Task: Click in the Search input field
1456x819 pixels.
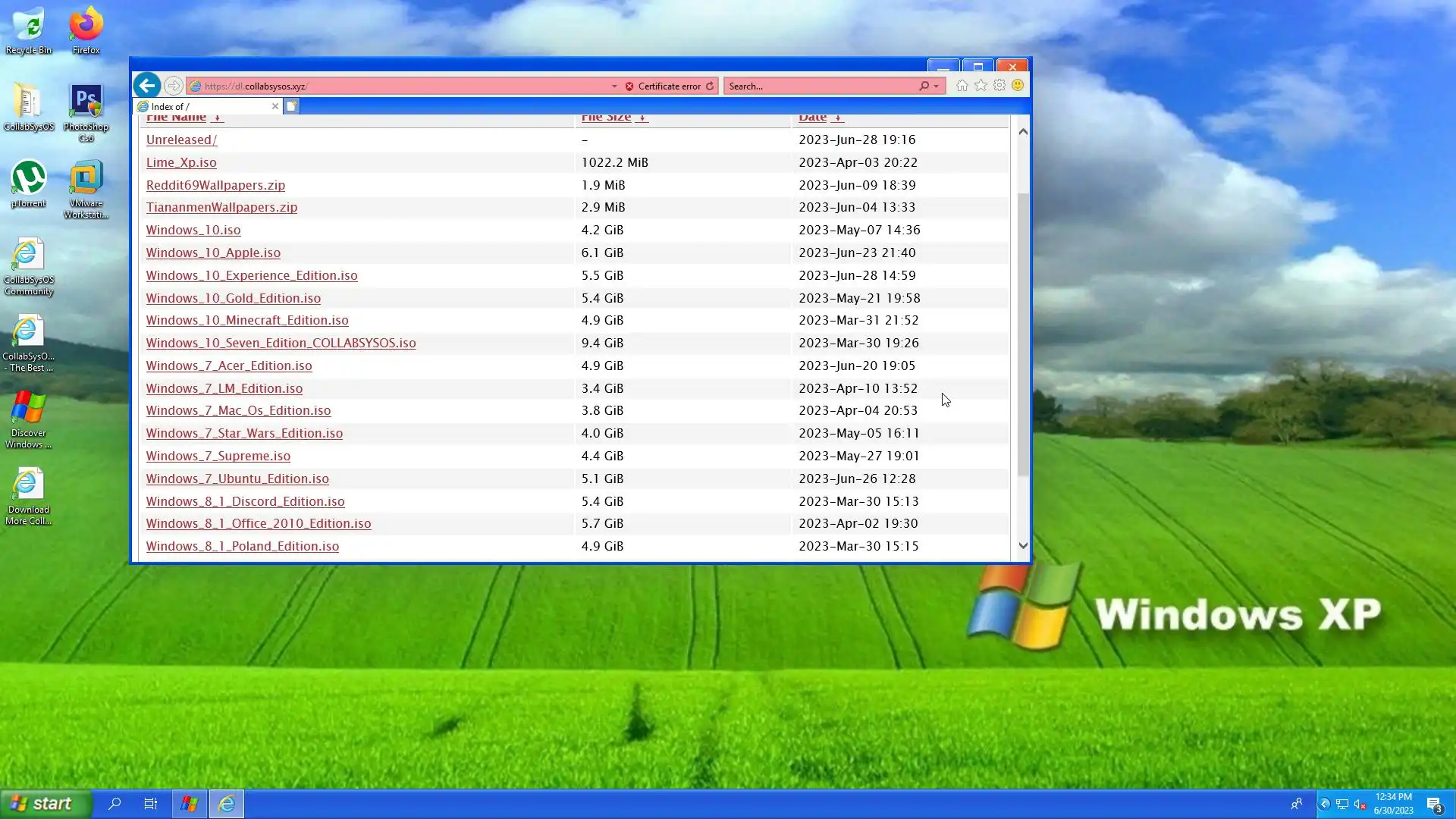Action: pos(819,86)
